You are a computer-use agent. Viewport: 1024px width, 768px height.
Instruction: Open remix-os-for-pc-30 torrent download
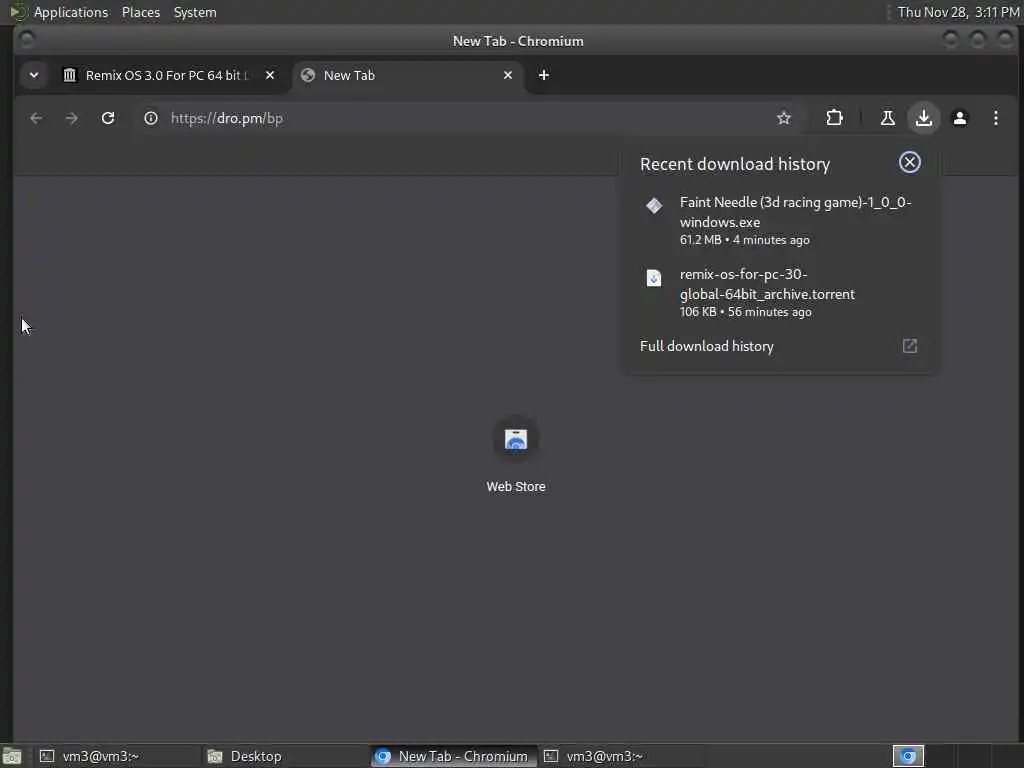[x=780, y=293]
